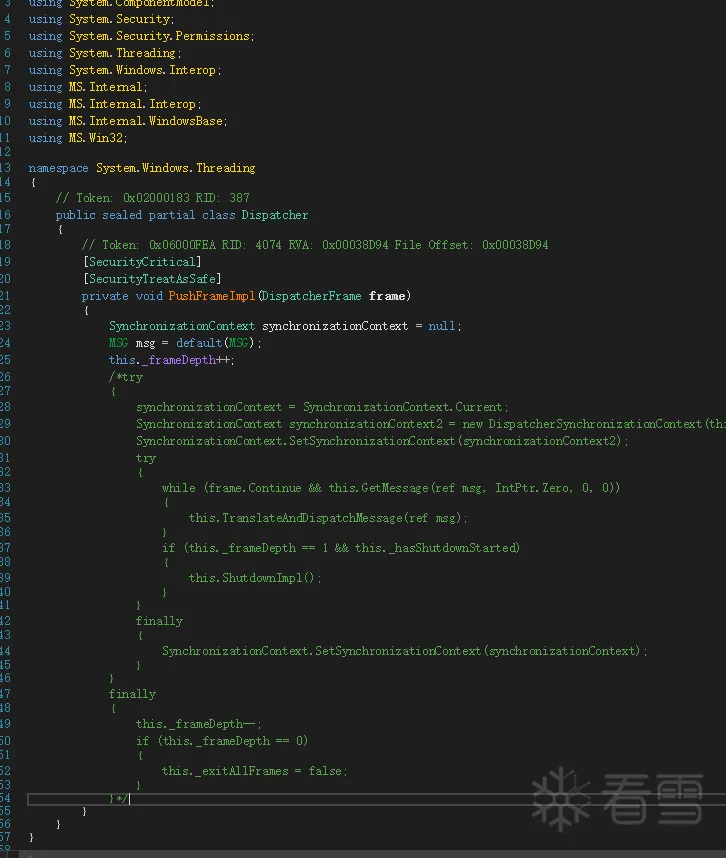The image size is (726, 858).
Task: Click the 'DispatcherFrame' parameter type
Action: 311,296
